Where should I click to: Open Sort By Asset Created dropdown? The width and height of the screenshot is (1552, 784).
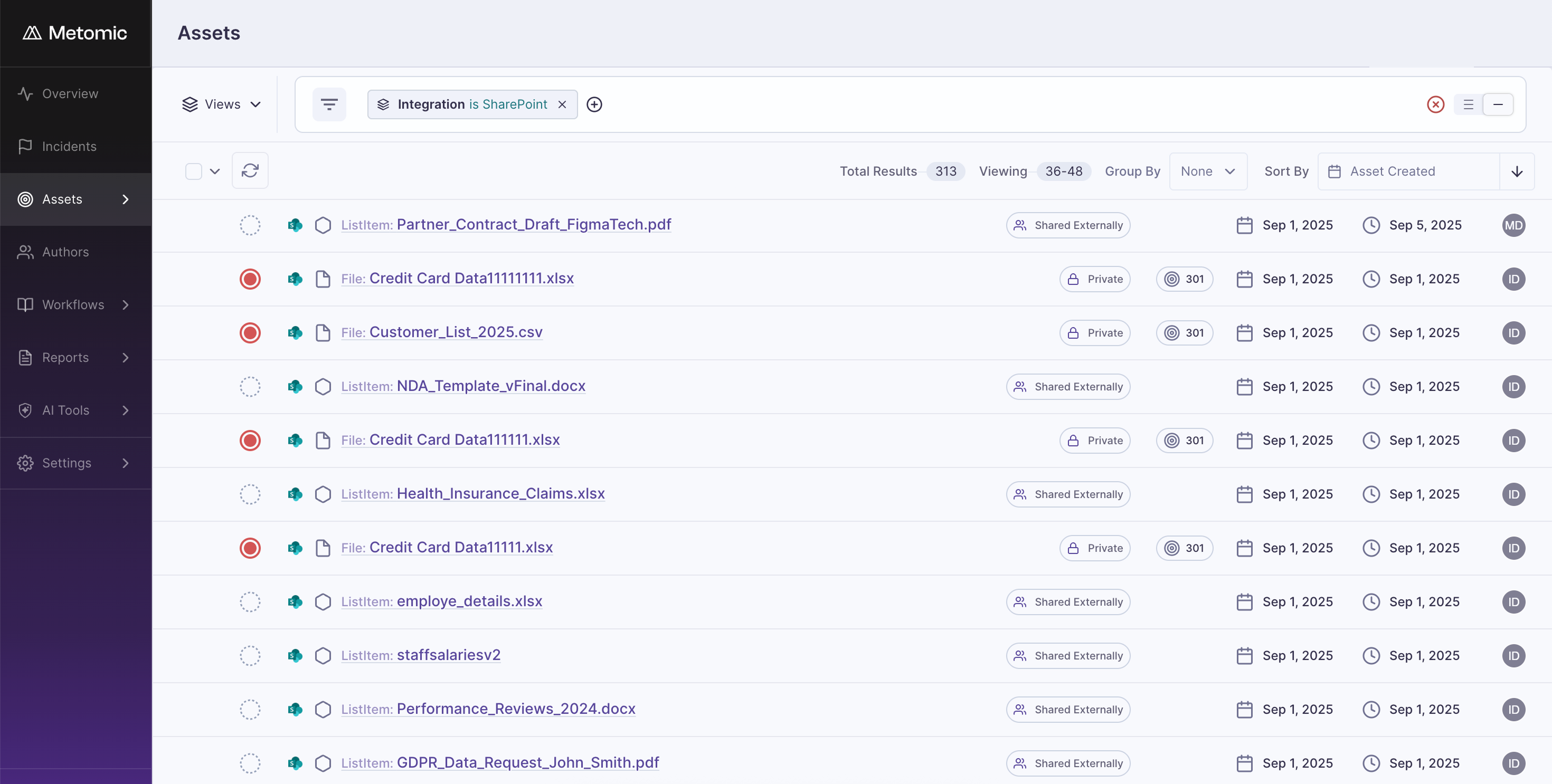click(1408, 171)
